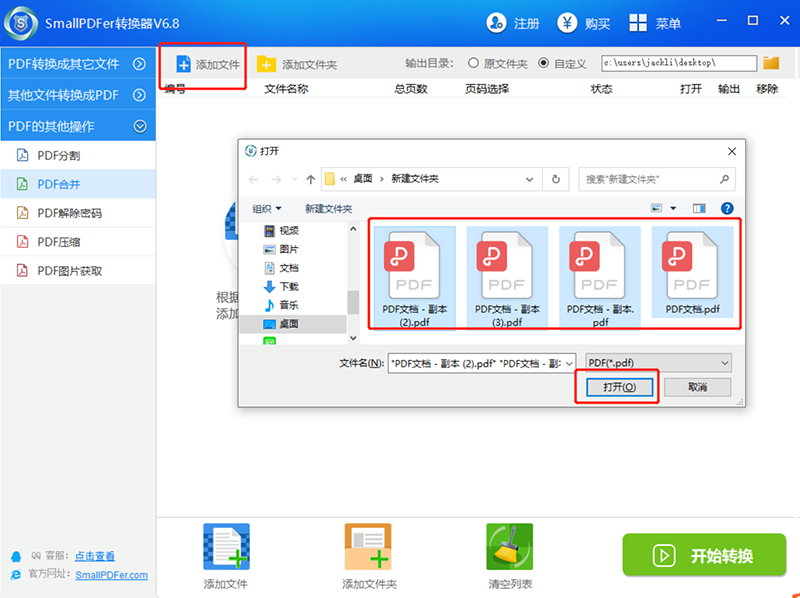800x598 pixels.
Task: Select 下载 in the navigation tree
Action: [x=281, y=286]
